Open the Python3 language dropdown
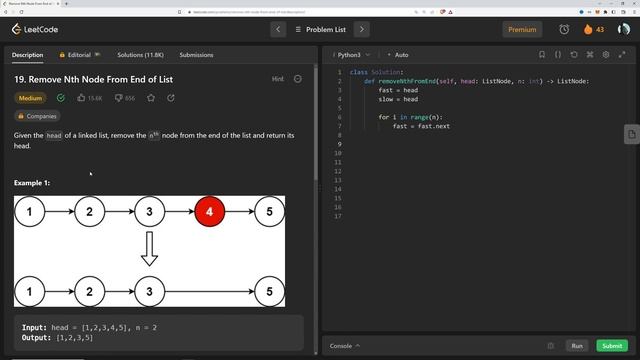The image size is (640, 360). (x=351, y=55)
